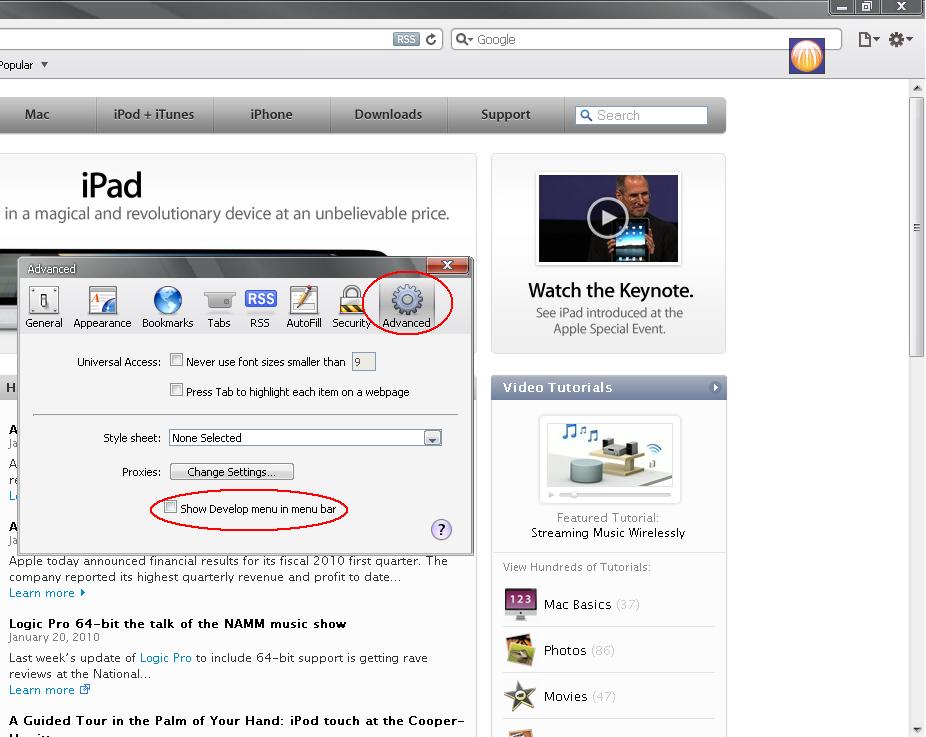Expand the gear settings menu in toolbar
Image resolution: width=926 pixels, height=737 pixels.
tap(899, 39)
